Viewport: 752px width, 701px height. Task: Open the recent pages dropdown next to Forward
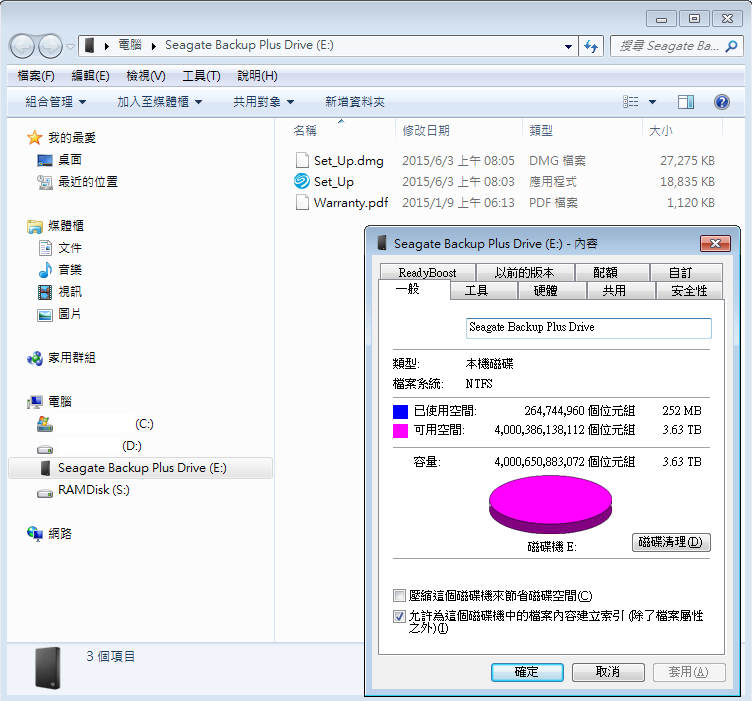tap(71, 47)
